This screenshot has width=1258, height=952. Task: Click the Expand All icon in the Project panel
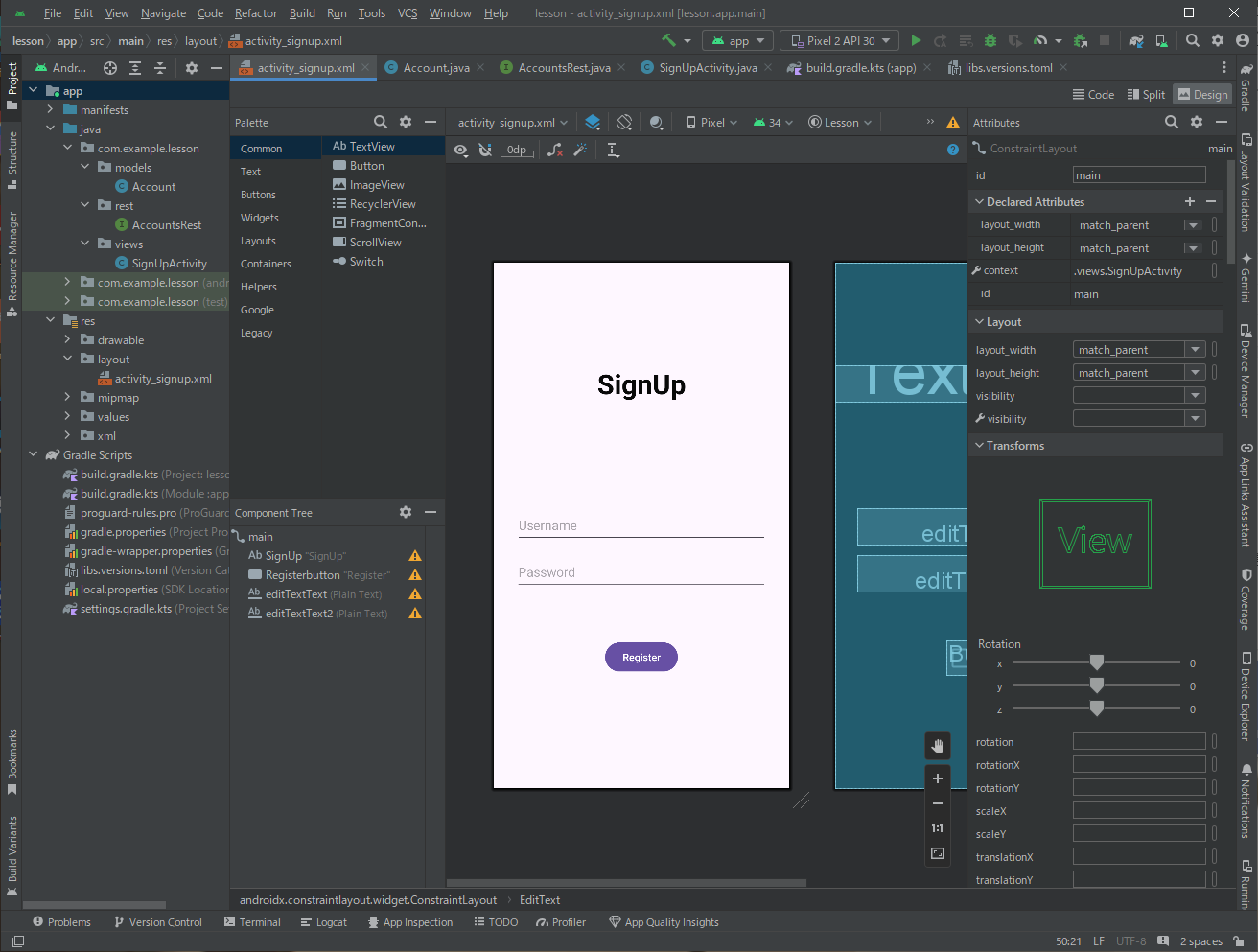(x=135, y=68)
